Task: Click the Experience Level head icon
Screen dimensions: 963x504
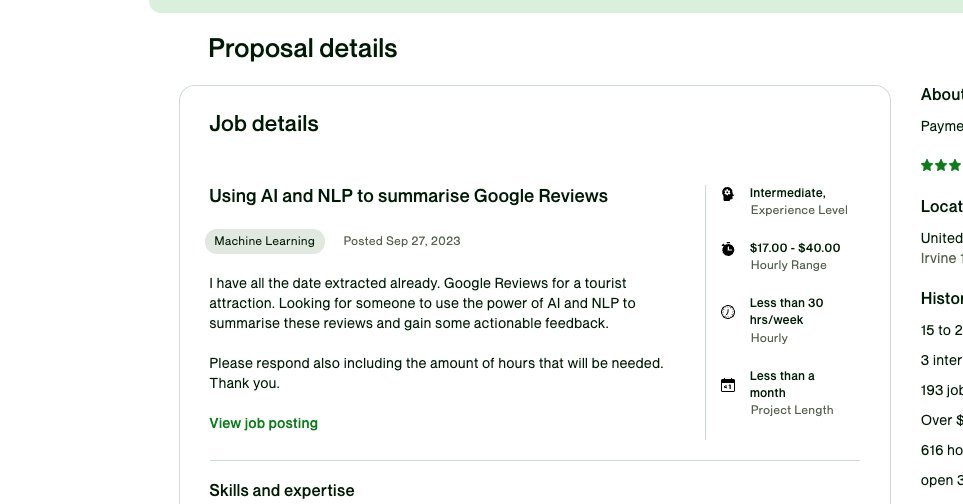Action: click(728, 193)
